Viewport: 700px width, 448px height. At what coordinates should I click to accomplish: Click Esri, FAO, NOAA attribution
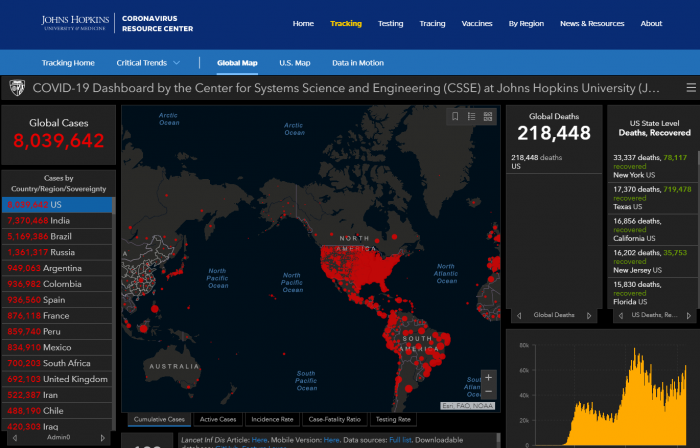(x=468, y=406)
